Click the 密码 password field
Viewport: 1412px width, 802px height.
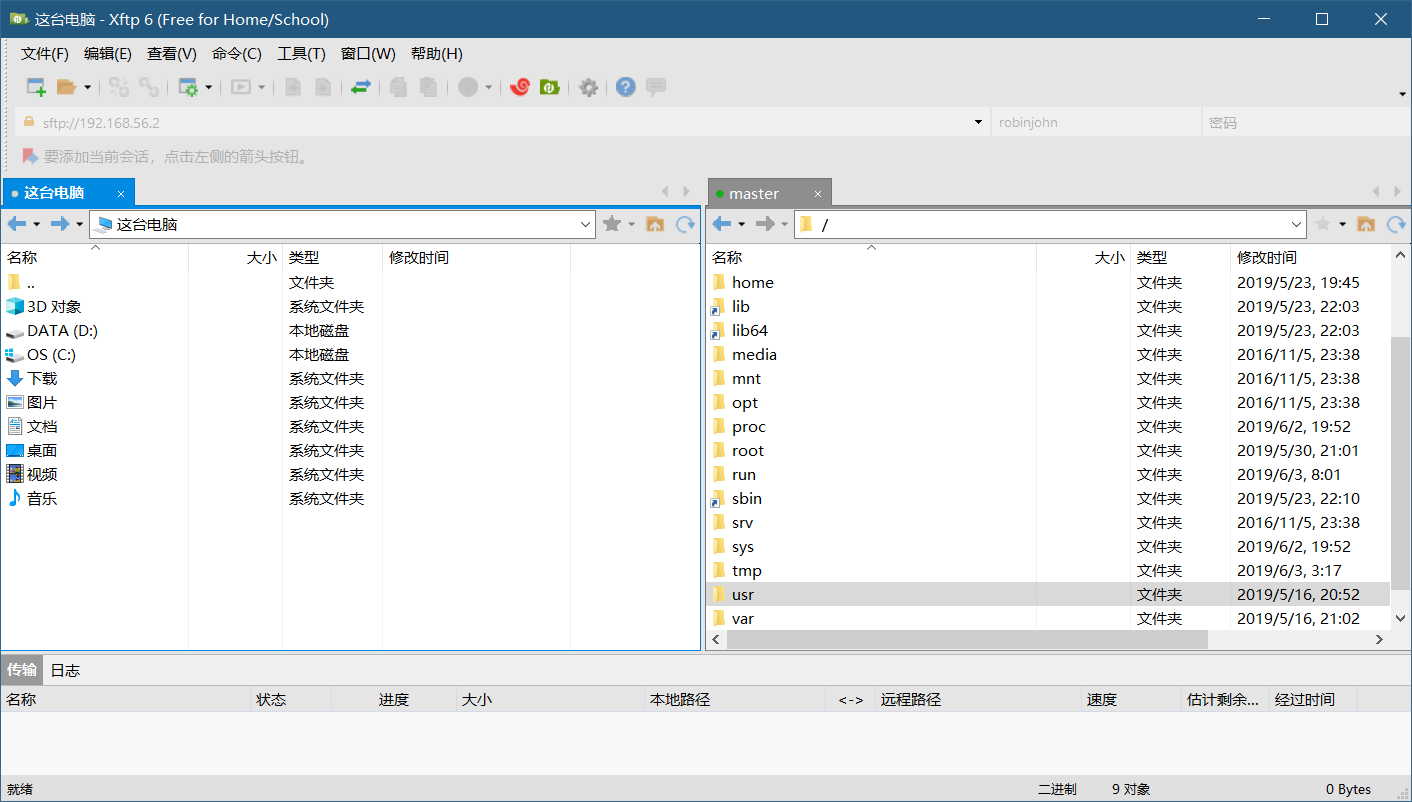click(x=1306, y=122)
